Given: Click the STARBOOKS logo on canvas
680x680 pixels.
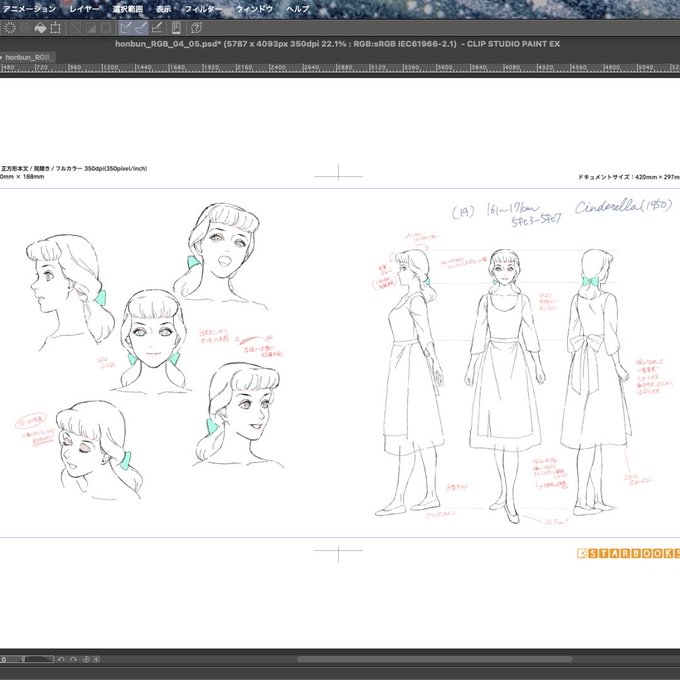Looking at the screenshot, I should pos(628,553).
